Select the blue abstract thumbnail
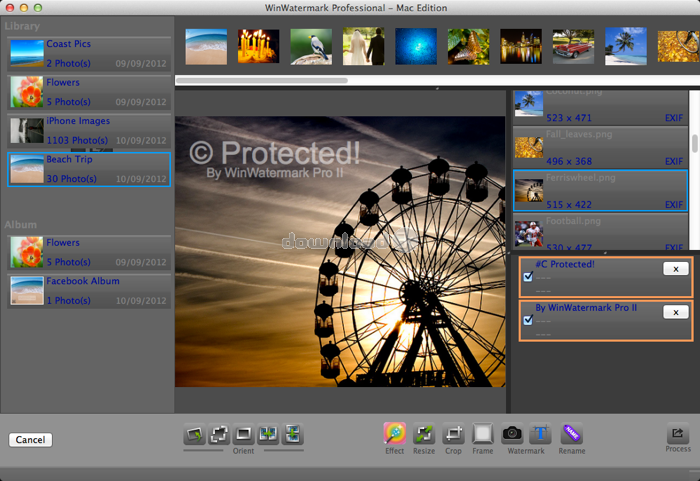Image resolution: width=700 pixels, height=481 pixels. point(416,47)
